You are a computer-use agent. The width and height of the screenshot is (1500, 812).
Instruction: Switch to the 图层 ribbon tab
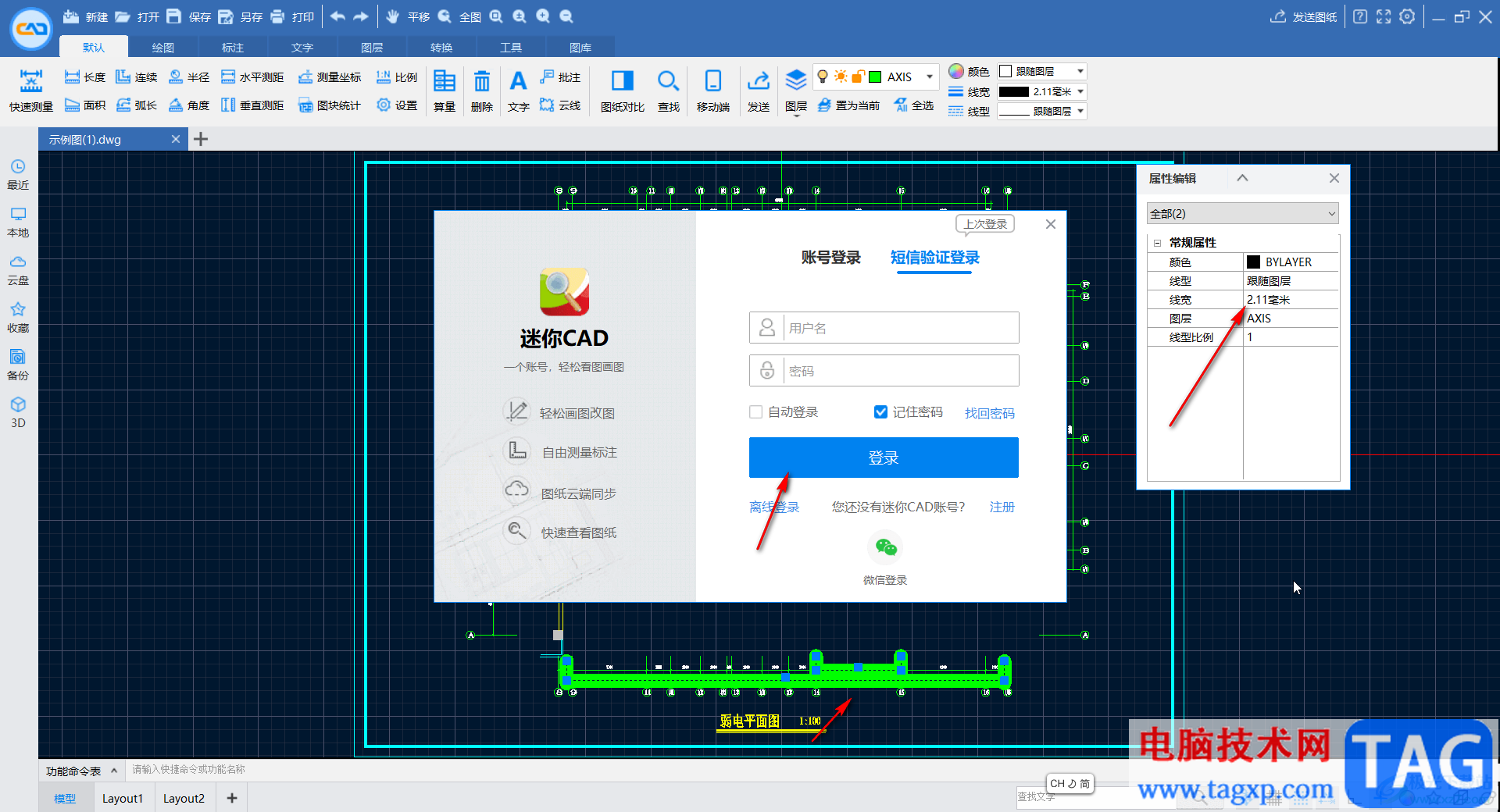(372, 48)
